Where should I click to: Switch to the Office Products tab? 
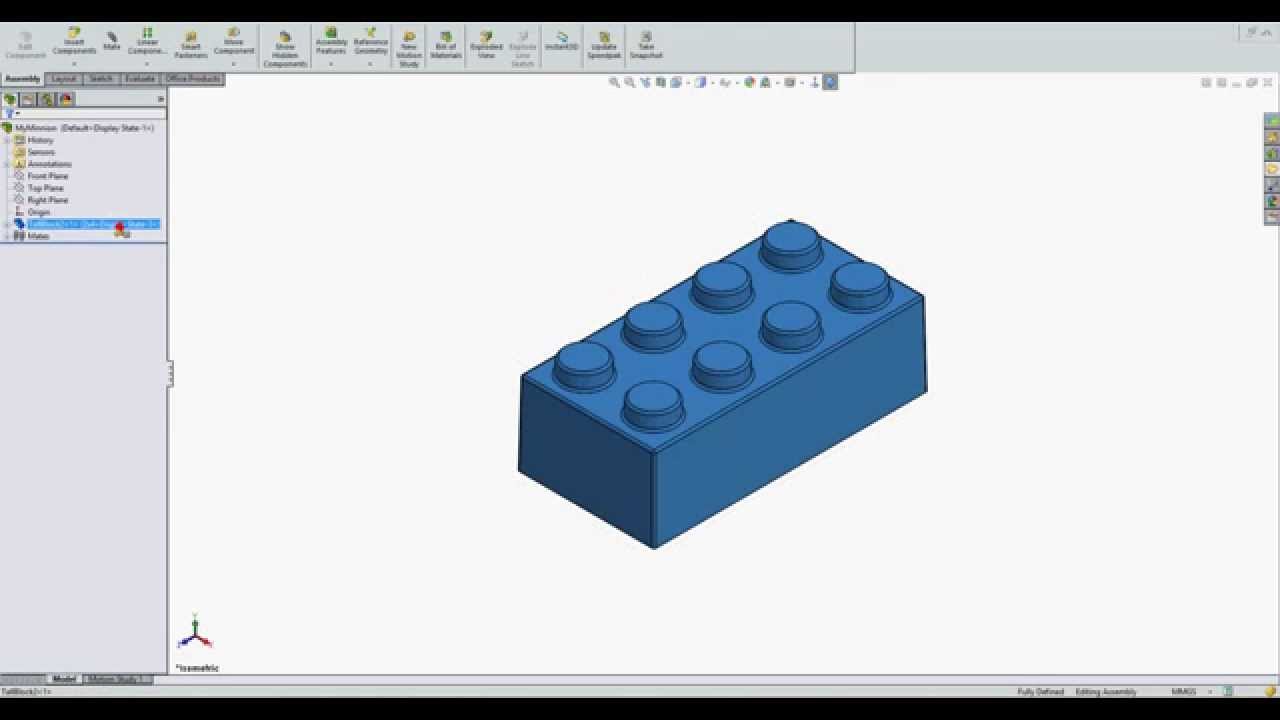pos(192,79)
